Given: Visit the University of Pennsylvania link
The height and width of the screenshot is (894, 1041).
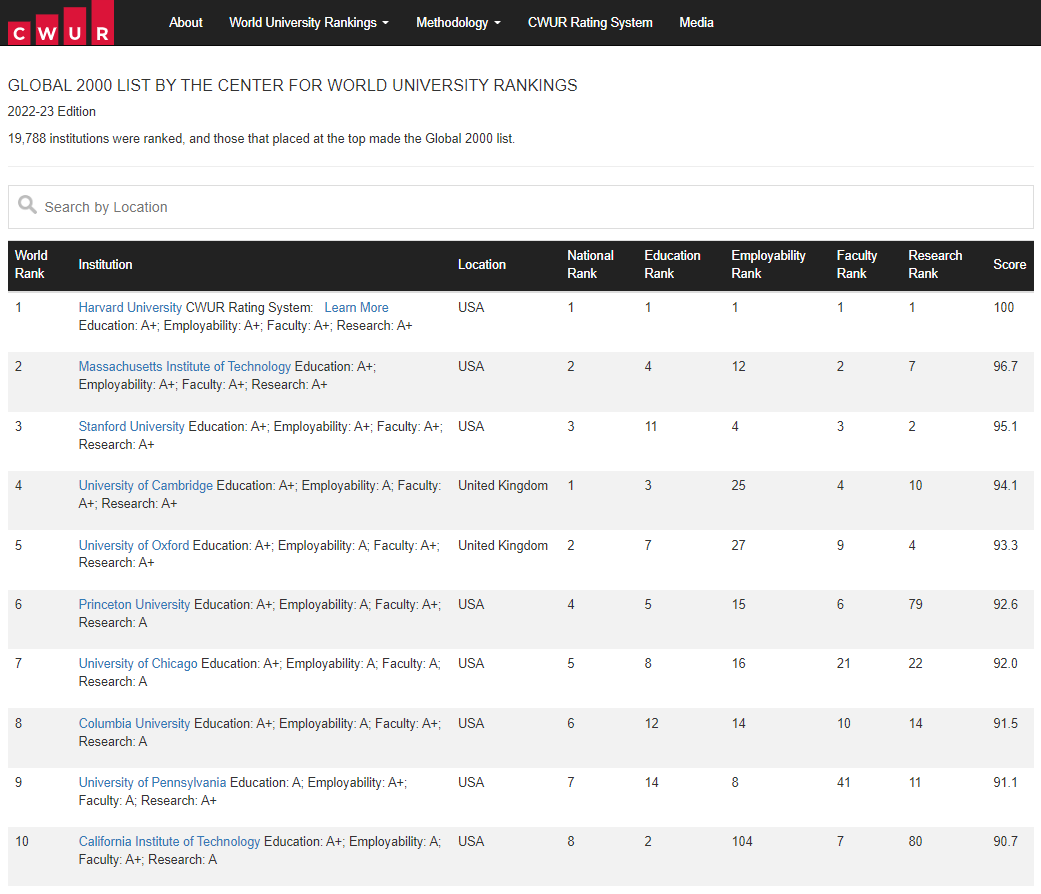Looking at the screenshot, I should 152,782.
